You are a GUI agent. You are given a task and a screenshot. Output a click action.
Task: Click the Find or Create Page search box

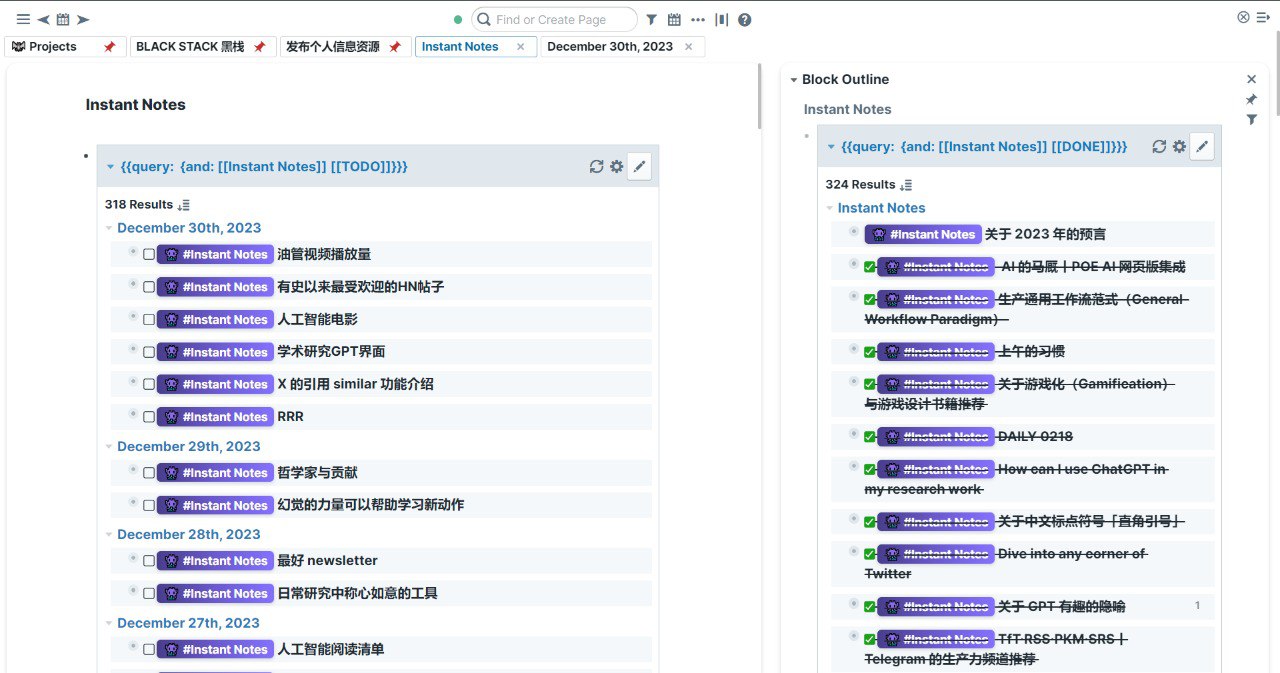(560, 19)
